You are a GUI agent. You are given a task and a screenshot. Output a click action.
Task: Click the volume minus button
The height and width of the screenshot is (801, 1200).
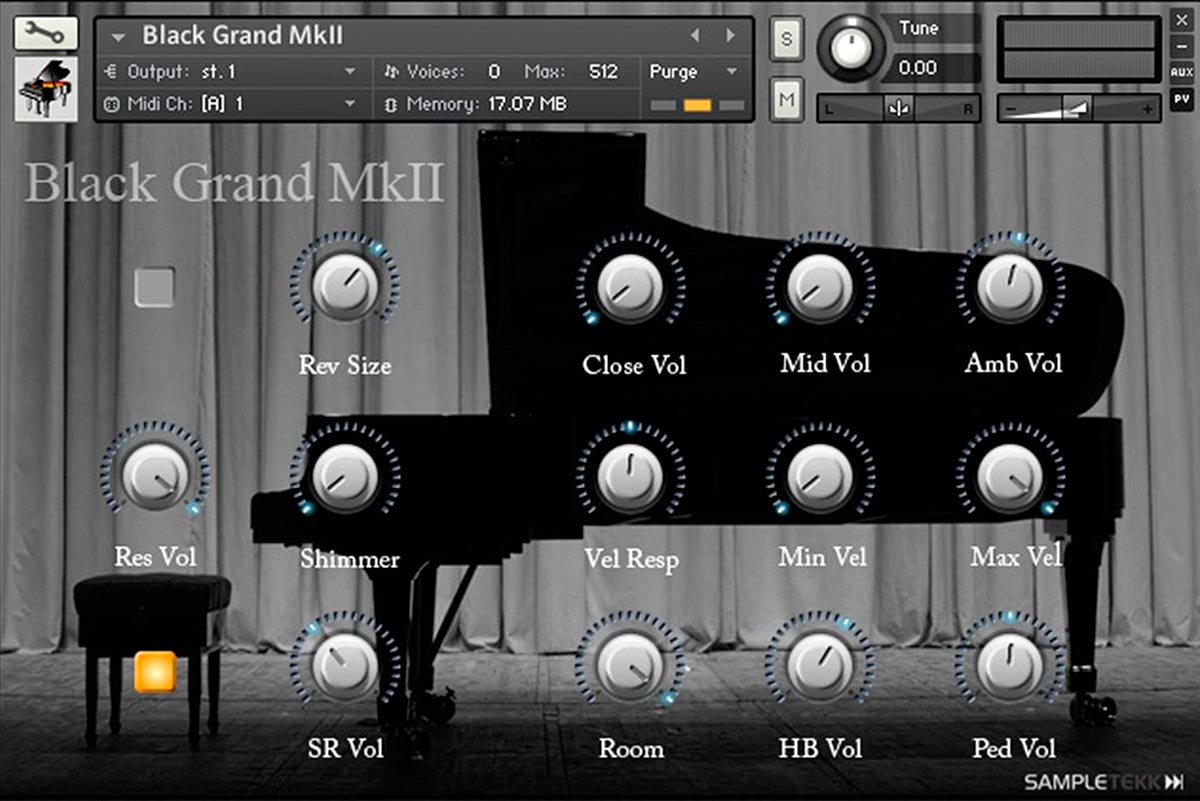[1011, 109]
